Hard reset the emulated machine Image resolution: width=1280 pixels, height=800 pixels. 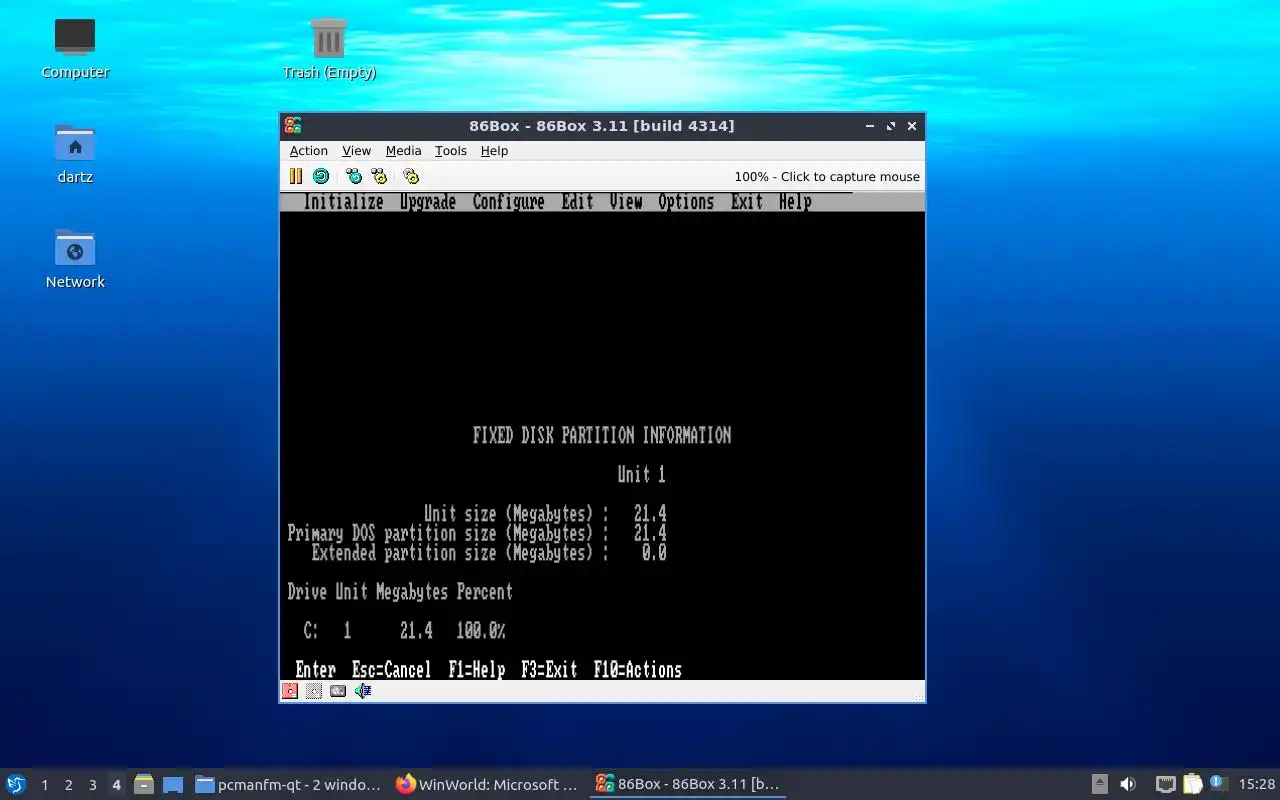pyautogui.click(x=321, y=176)
